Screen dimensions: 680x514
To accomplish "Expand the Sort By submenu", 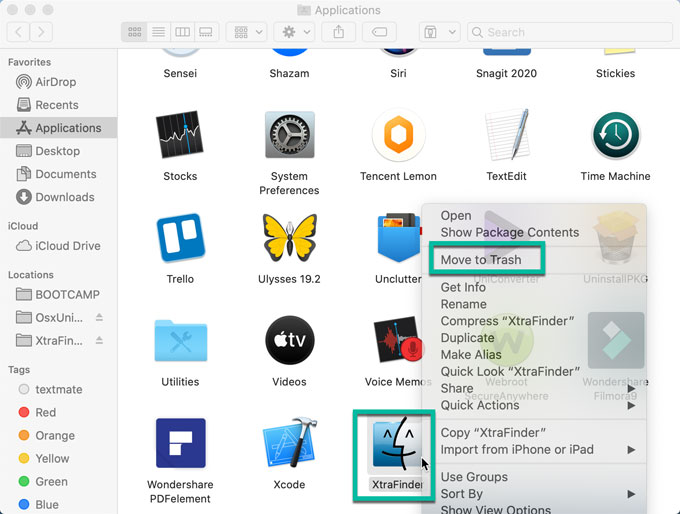I will click(x=631, y=494).
